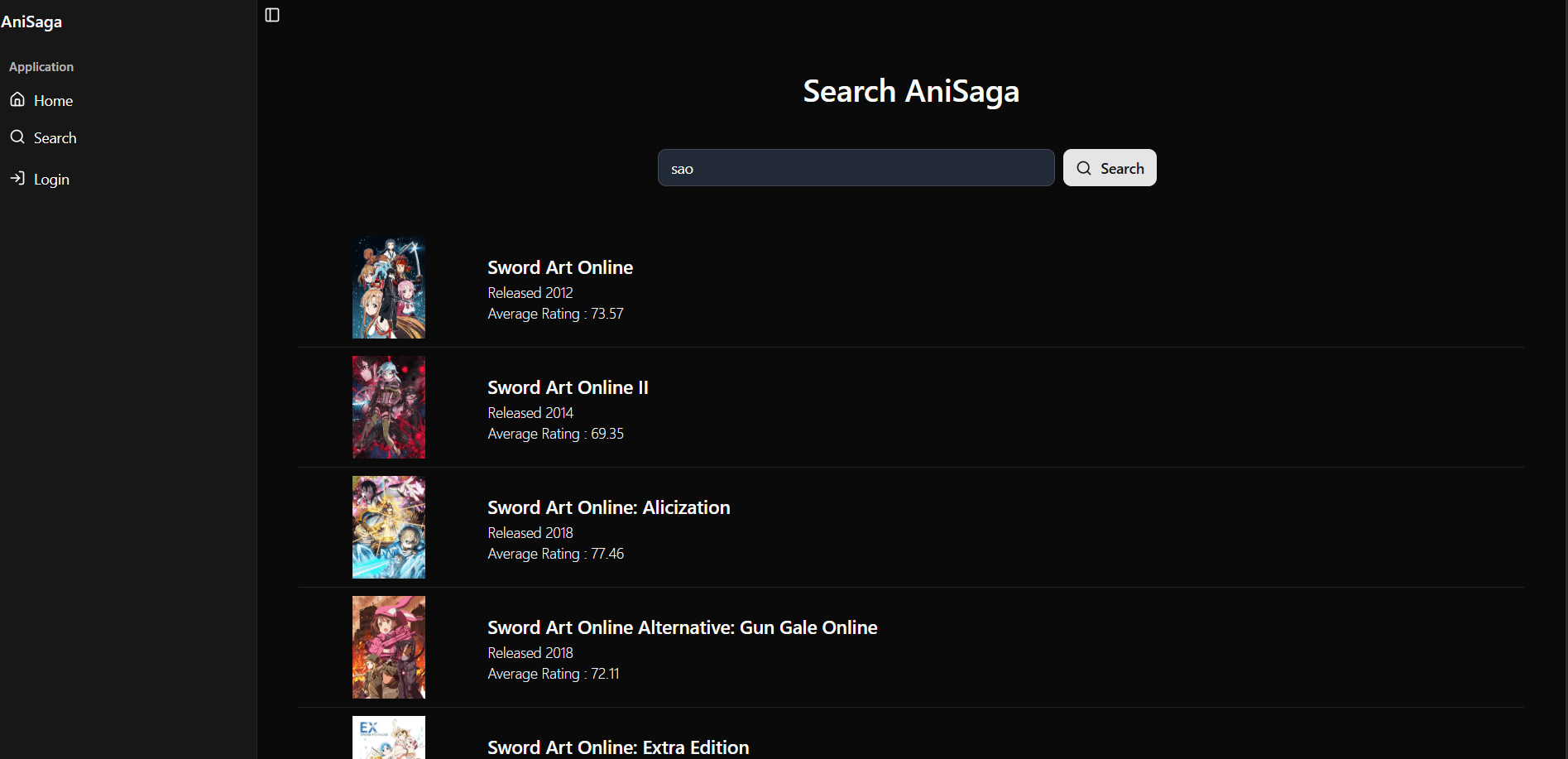
Task: Open the Sword Art Online poster thumbnail
Action: [388, 287]
